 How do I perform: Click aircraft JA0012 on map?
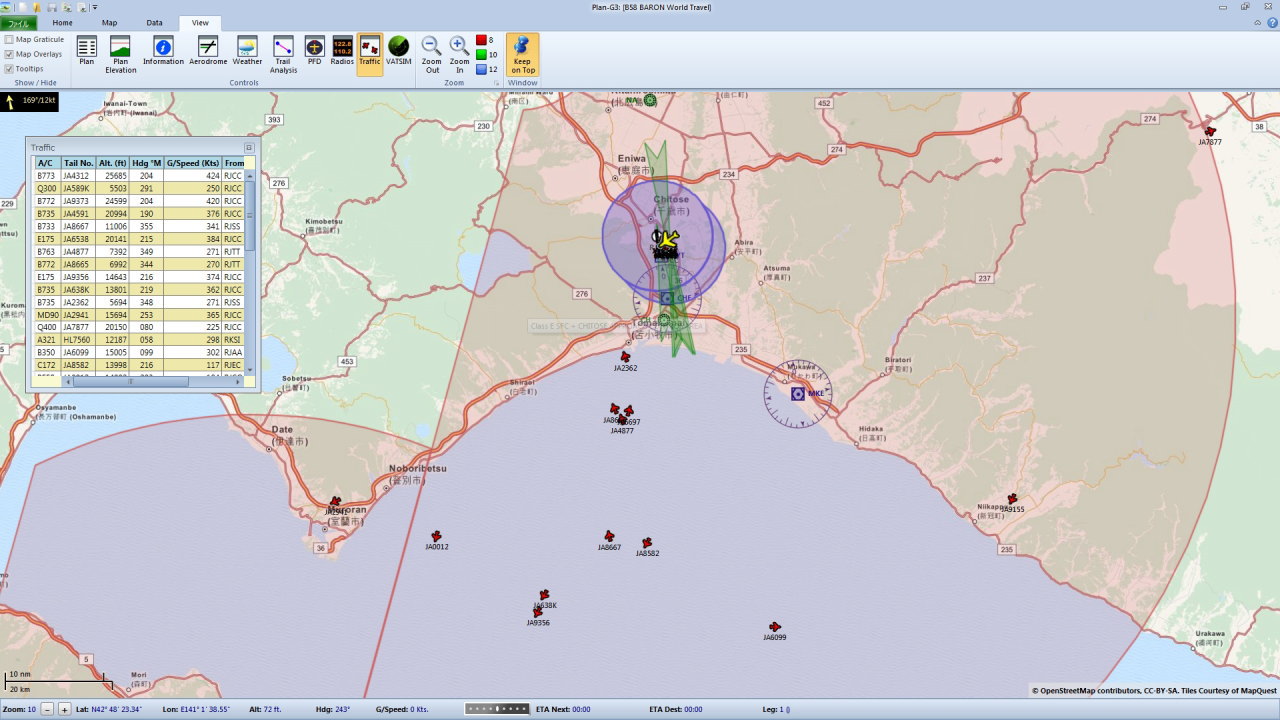click(436, 537)
